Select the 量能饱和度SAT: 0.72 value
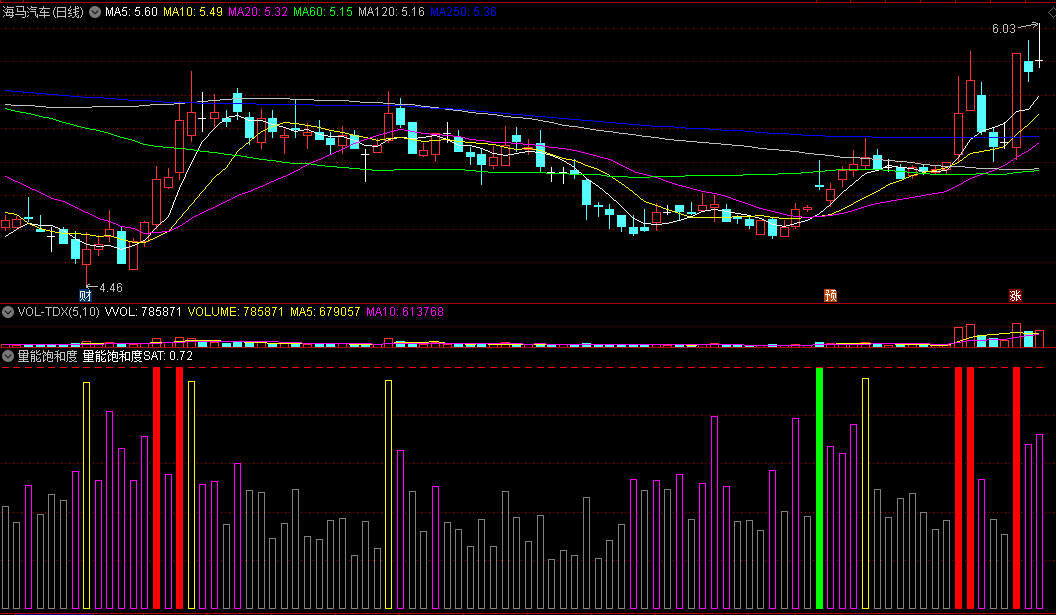Viewport: 1056px width, 615px height. (138, 356)
